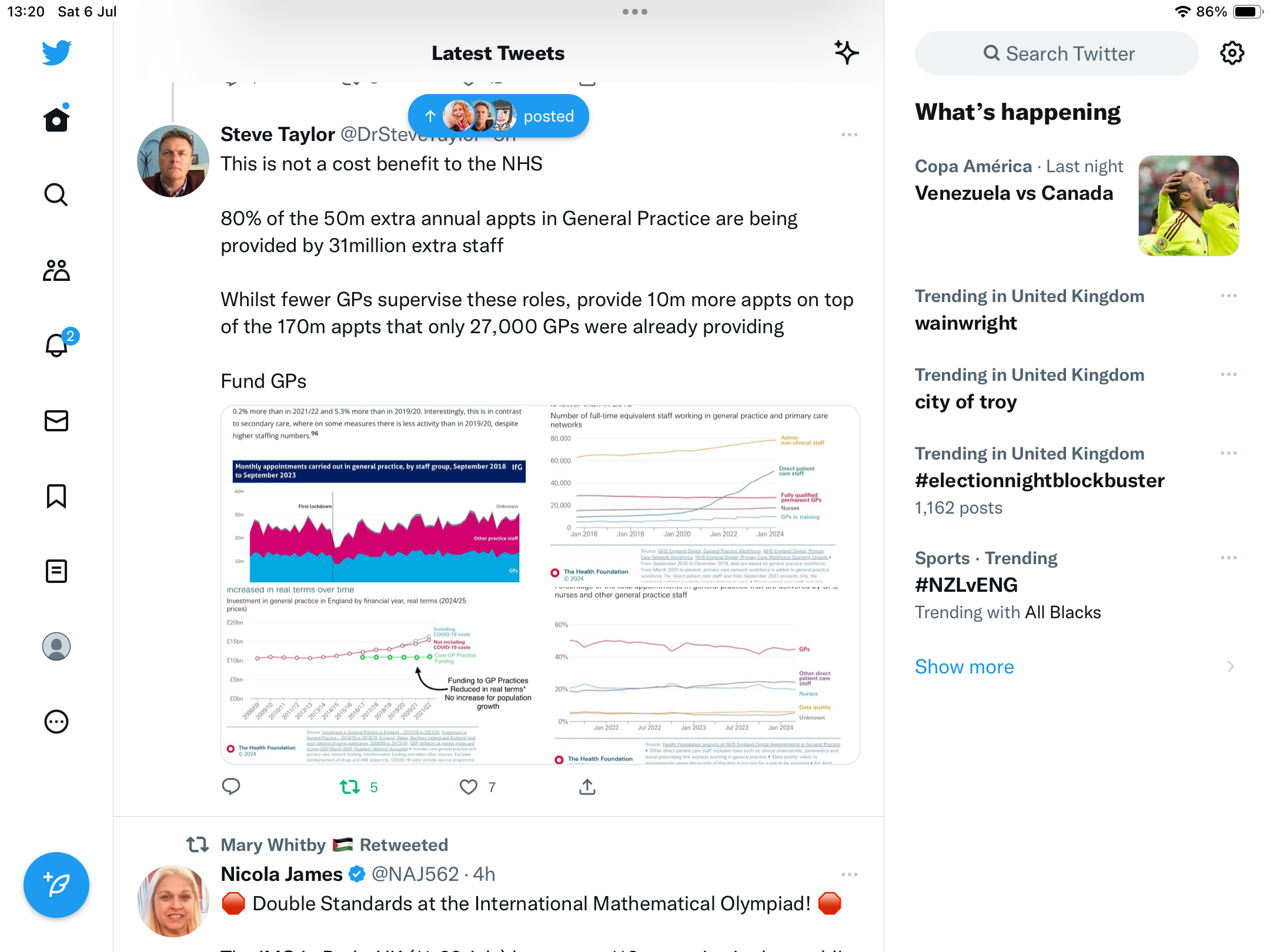This screenshot has height=952, width=1270.
Task: Open Messages envelope icon
Action: click(56, 421)
